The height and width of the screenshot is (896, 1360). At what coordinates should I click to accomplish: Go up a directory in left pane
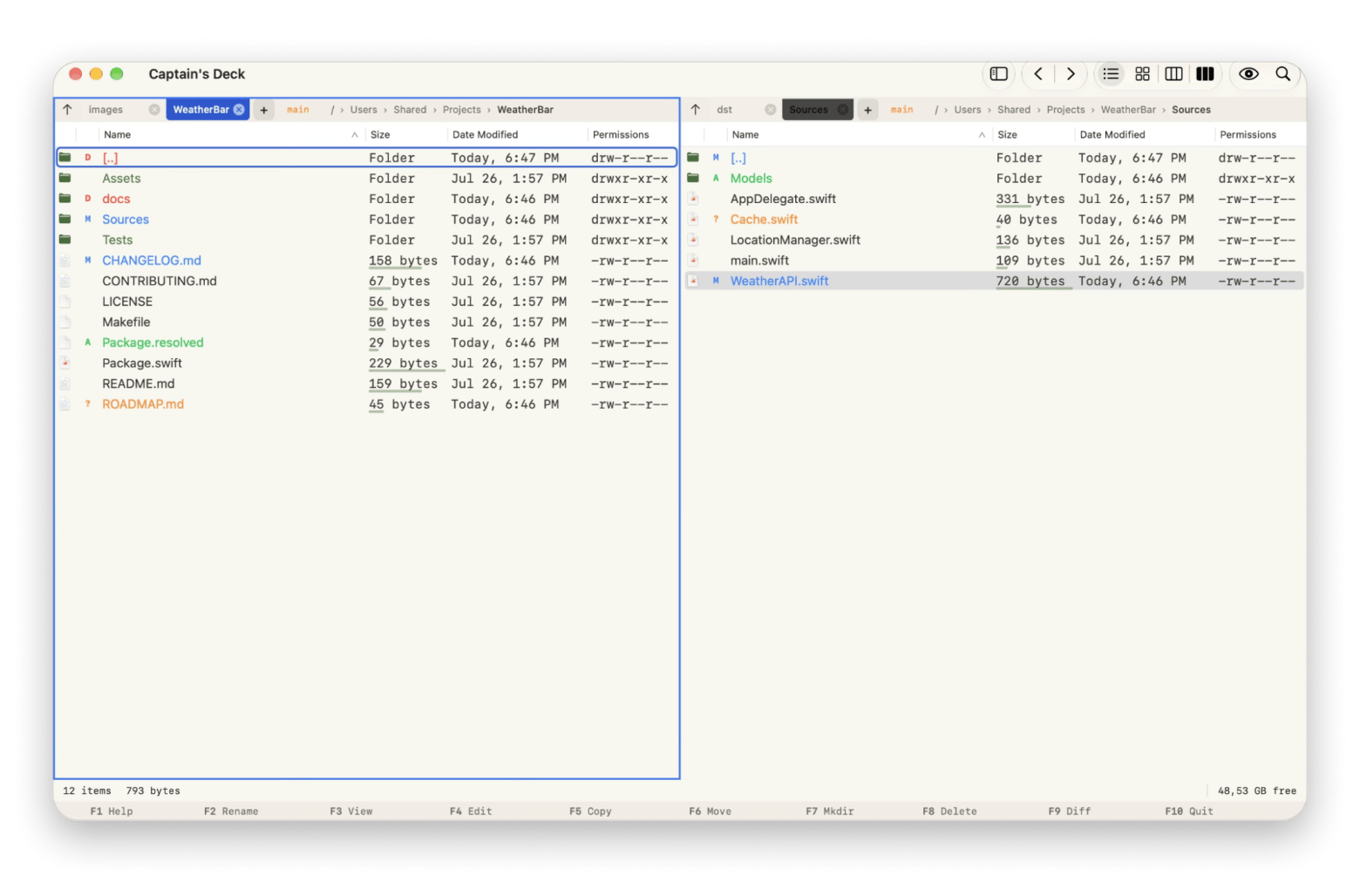pos(67,110)
